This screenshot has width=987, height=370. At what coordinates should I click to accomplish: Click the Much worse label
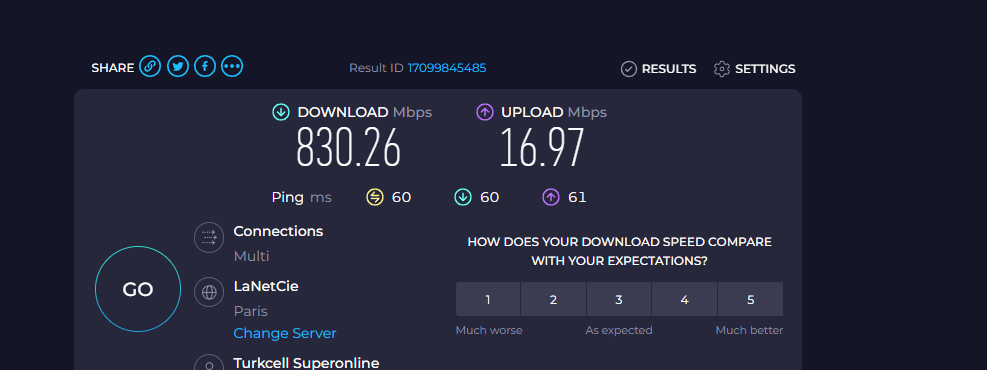[x=489, y=330]
